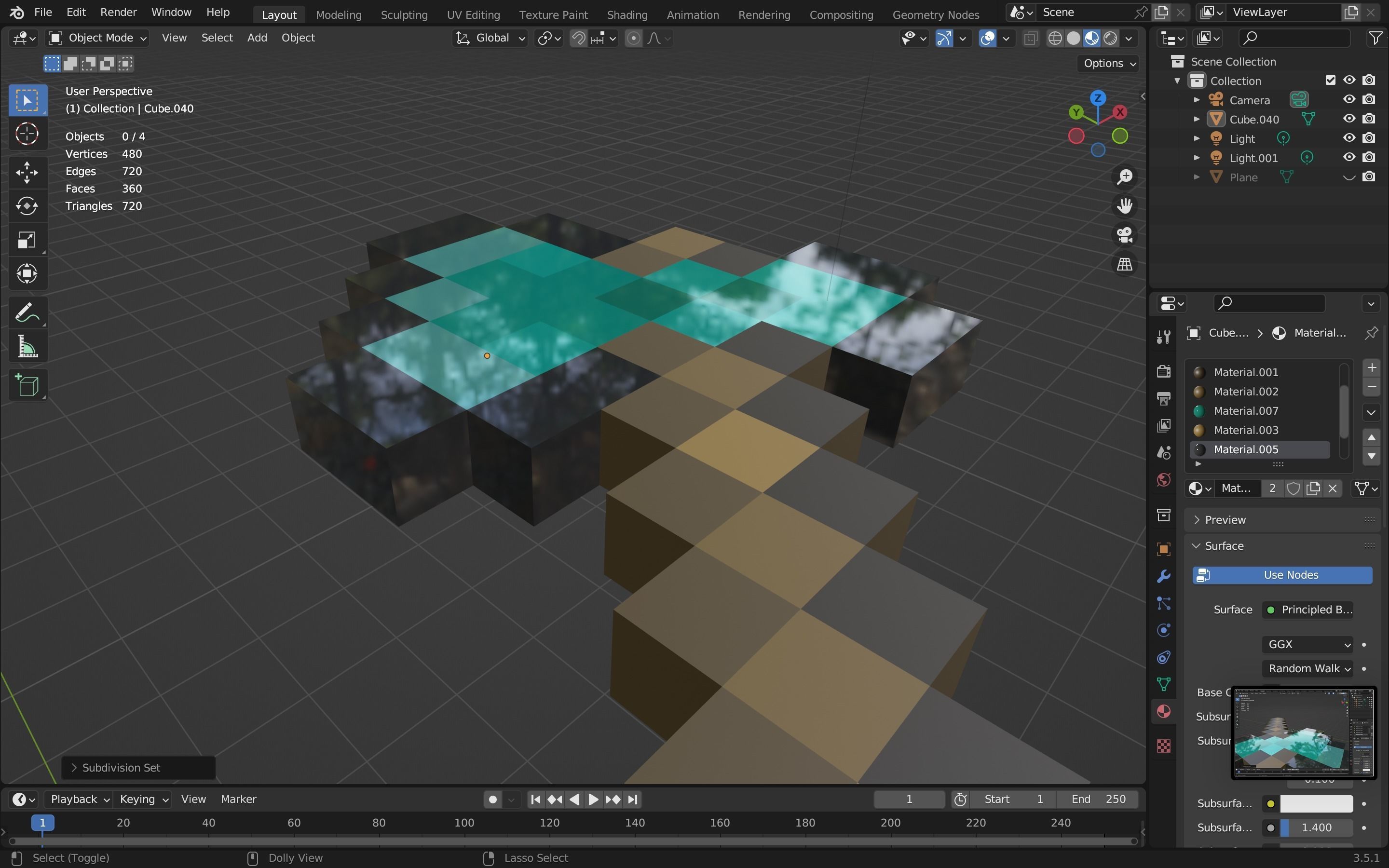
Task: Open the Physics properties tab
Action: click(1163, 630)
